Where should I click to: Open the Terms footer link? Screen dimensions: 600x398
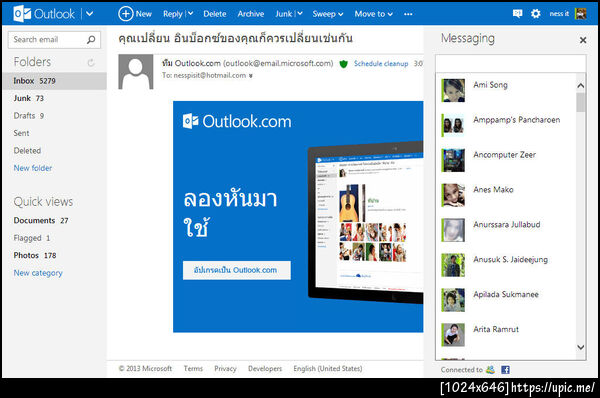(193, 369)
